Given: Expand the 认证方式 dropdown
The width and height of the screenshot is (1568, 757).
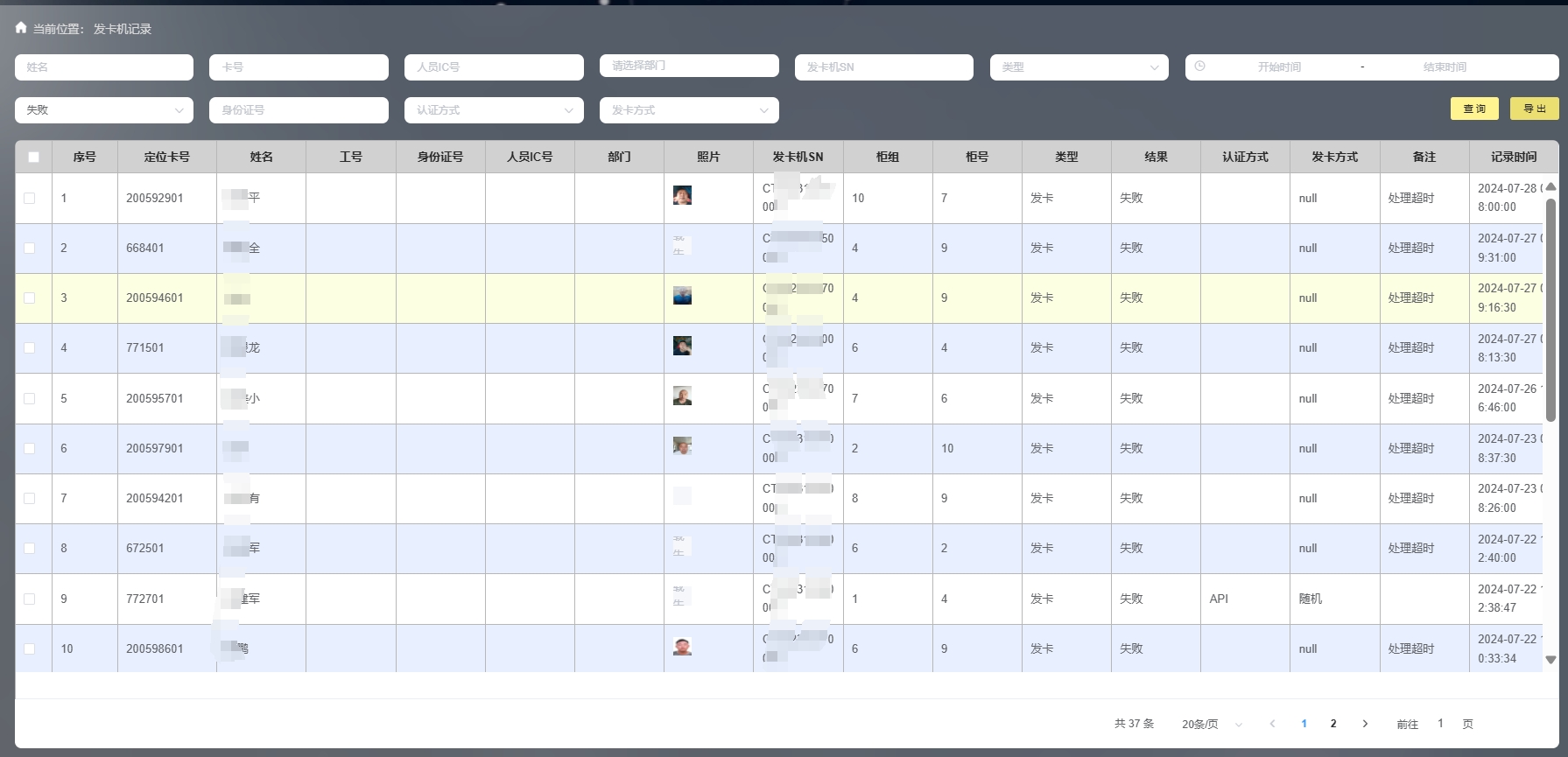Looking at the screenshot, I should point(494,110).
